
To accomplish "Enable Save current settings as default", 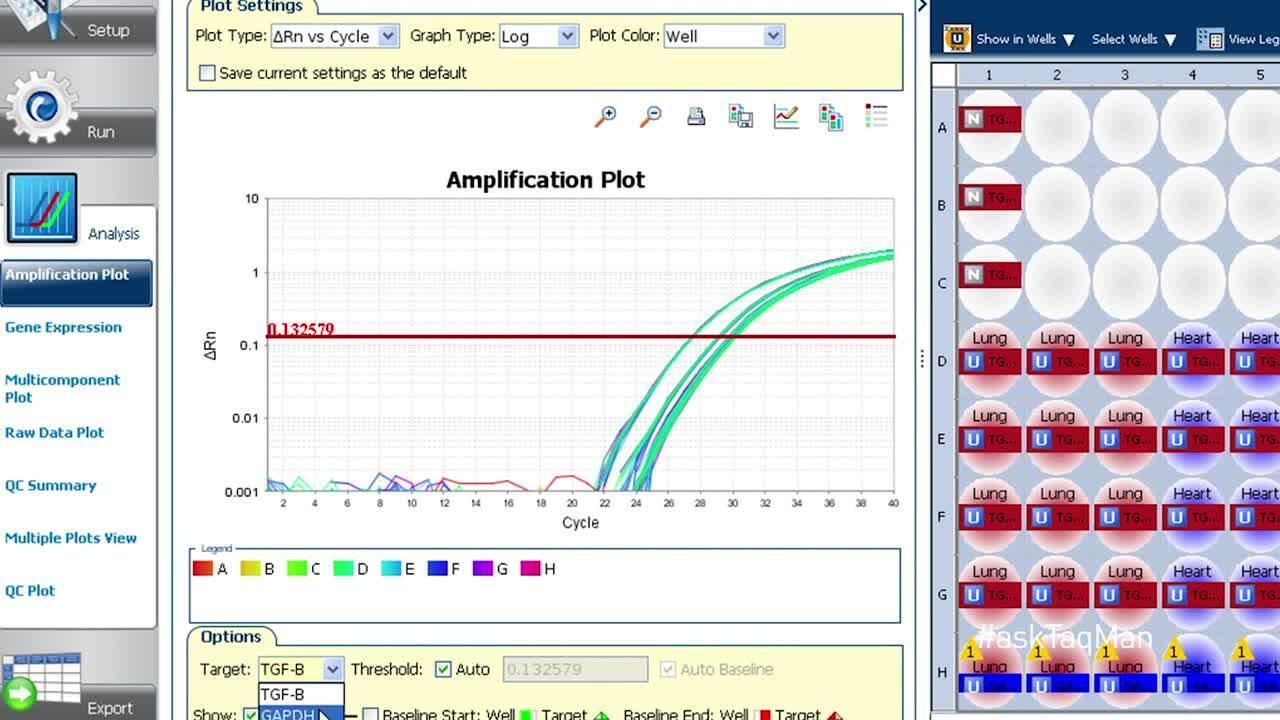I will tap(207, 73).
